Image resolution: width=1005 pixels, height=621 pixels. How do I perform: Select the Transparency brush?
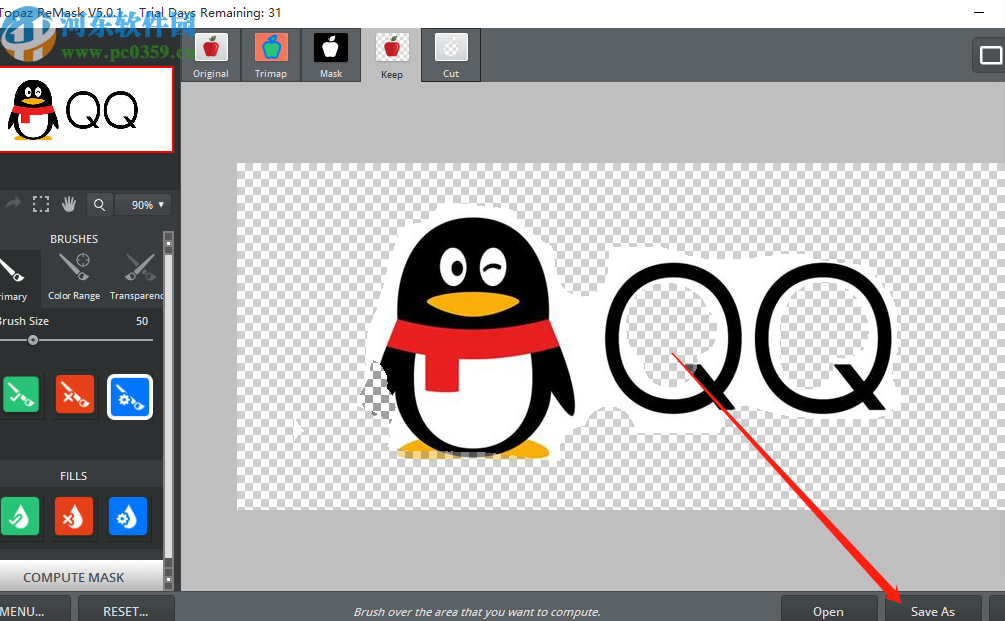click(135, 277)
